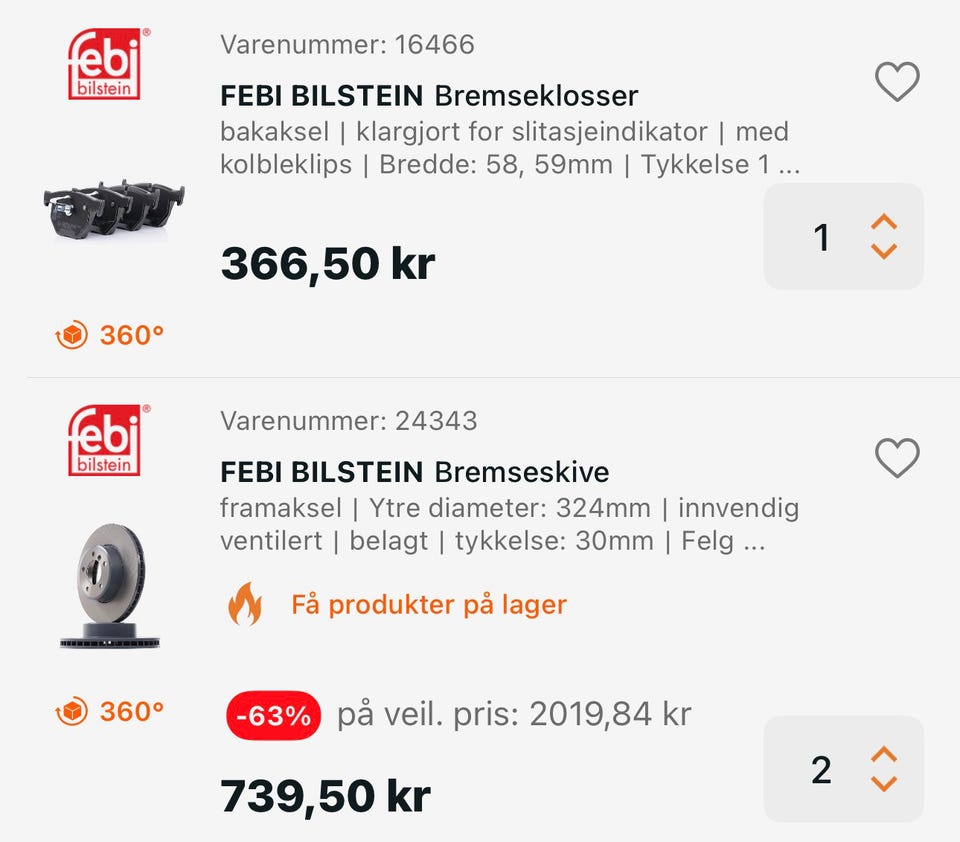The height and width of the screenshot is (842, 960).
Task: Open brake pads product thumbnail
Action: [115, 208]
